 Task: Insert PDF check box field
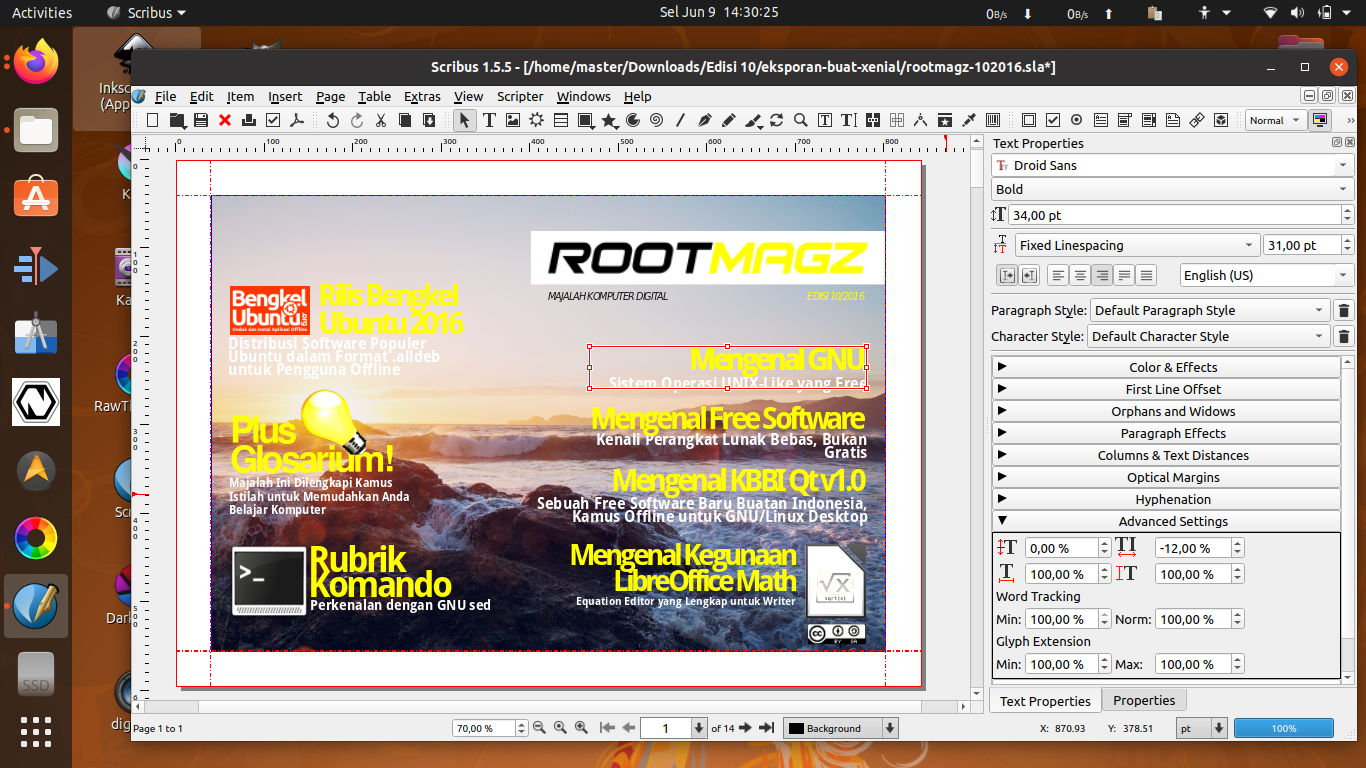[1053, 120]
